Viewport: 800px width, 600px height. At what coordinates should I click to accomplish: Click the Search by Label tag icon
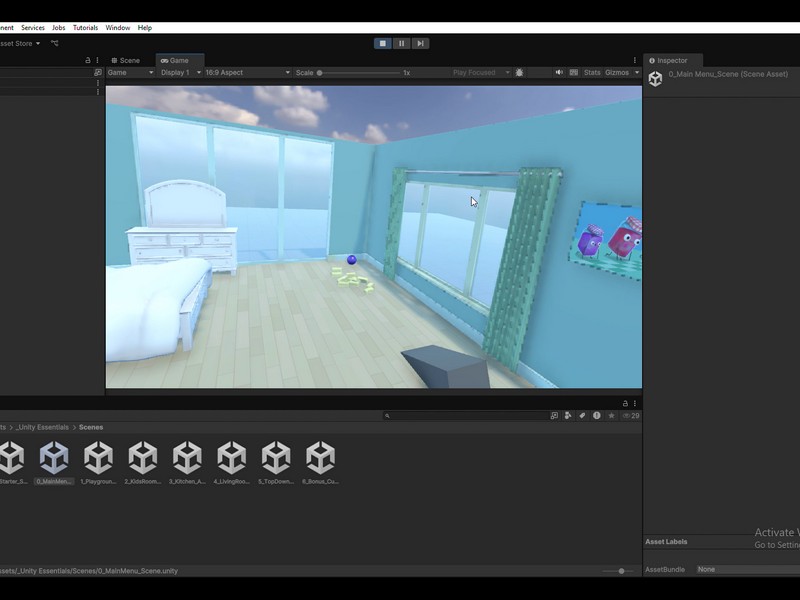pos(582,416)
